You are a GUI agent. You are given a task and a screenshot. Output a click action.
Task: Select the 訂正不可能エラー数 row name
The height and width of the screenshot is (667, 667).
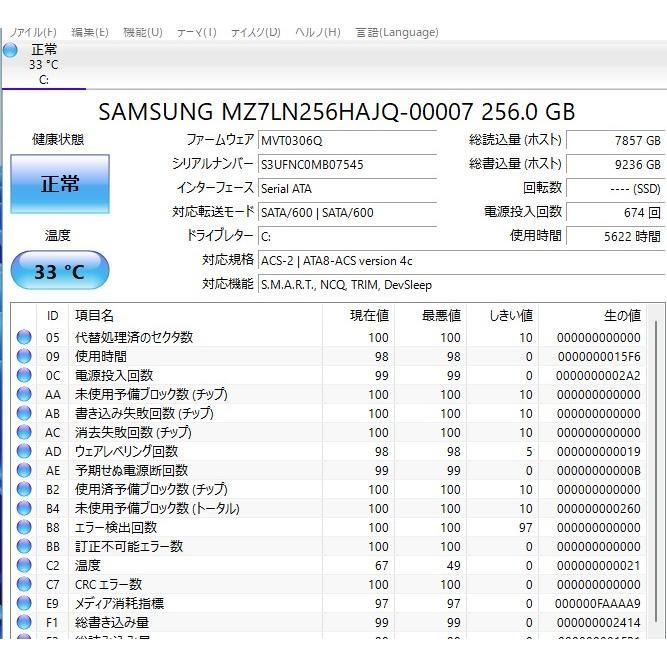pos(129,546)
